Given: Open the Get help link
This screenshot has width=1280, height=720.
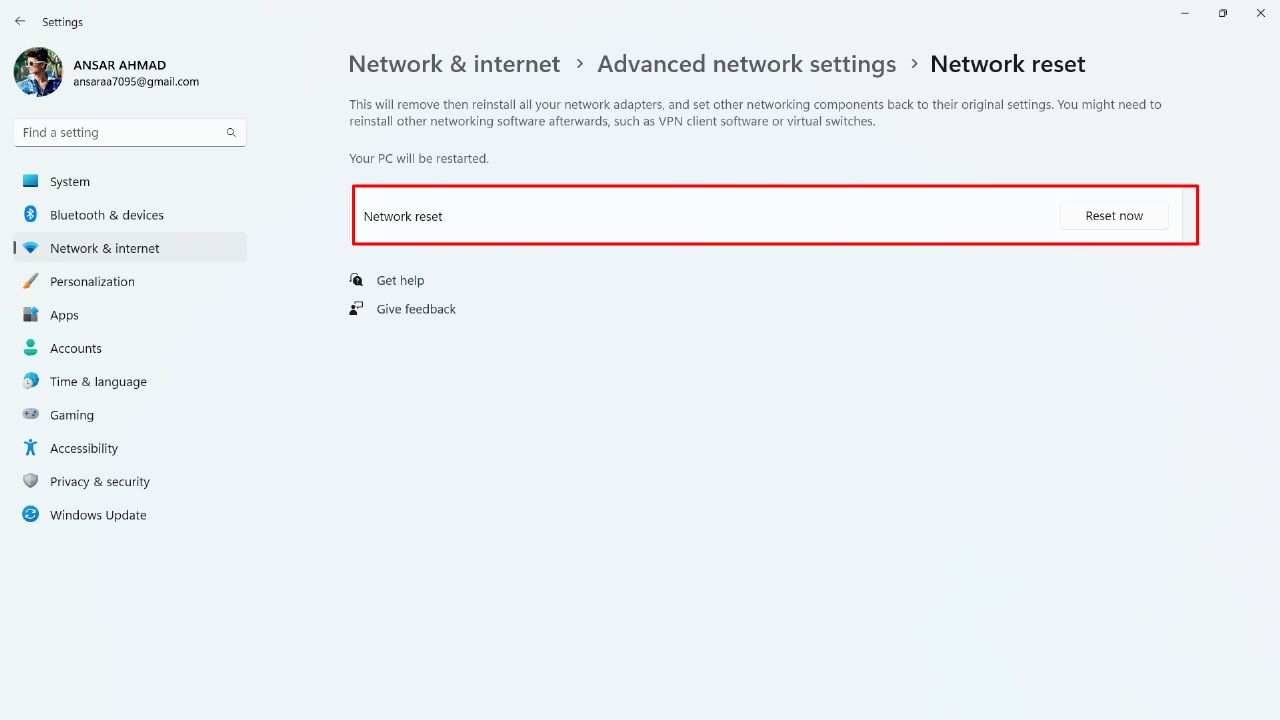Looking at the screenshot, I should pos(400,280).
